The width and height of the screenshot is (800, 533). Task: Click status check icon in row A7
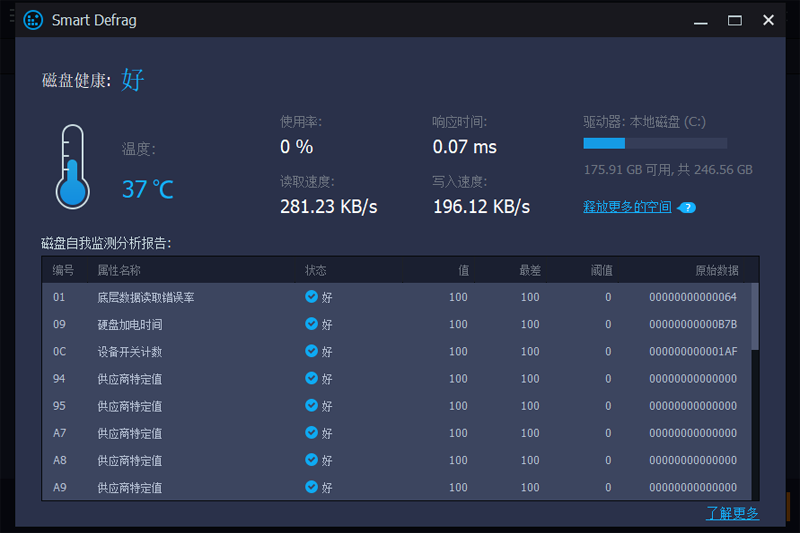[x=311, y=433]
